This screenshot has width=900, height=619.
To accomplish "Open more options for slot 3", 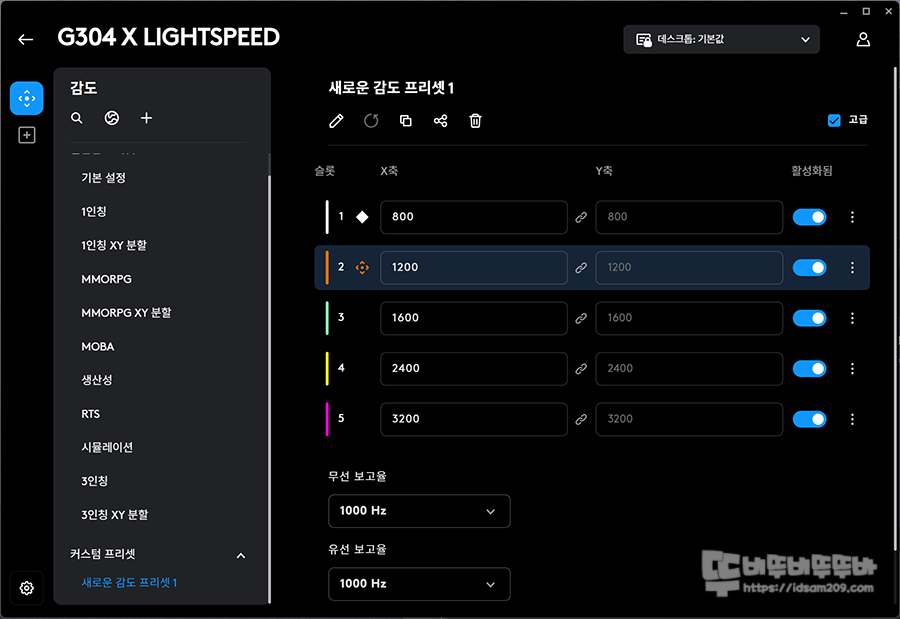I will (852, 318).
